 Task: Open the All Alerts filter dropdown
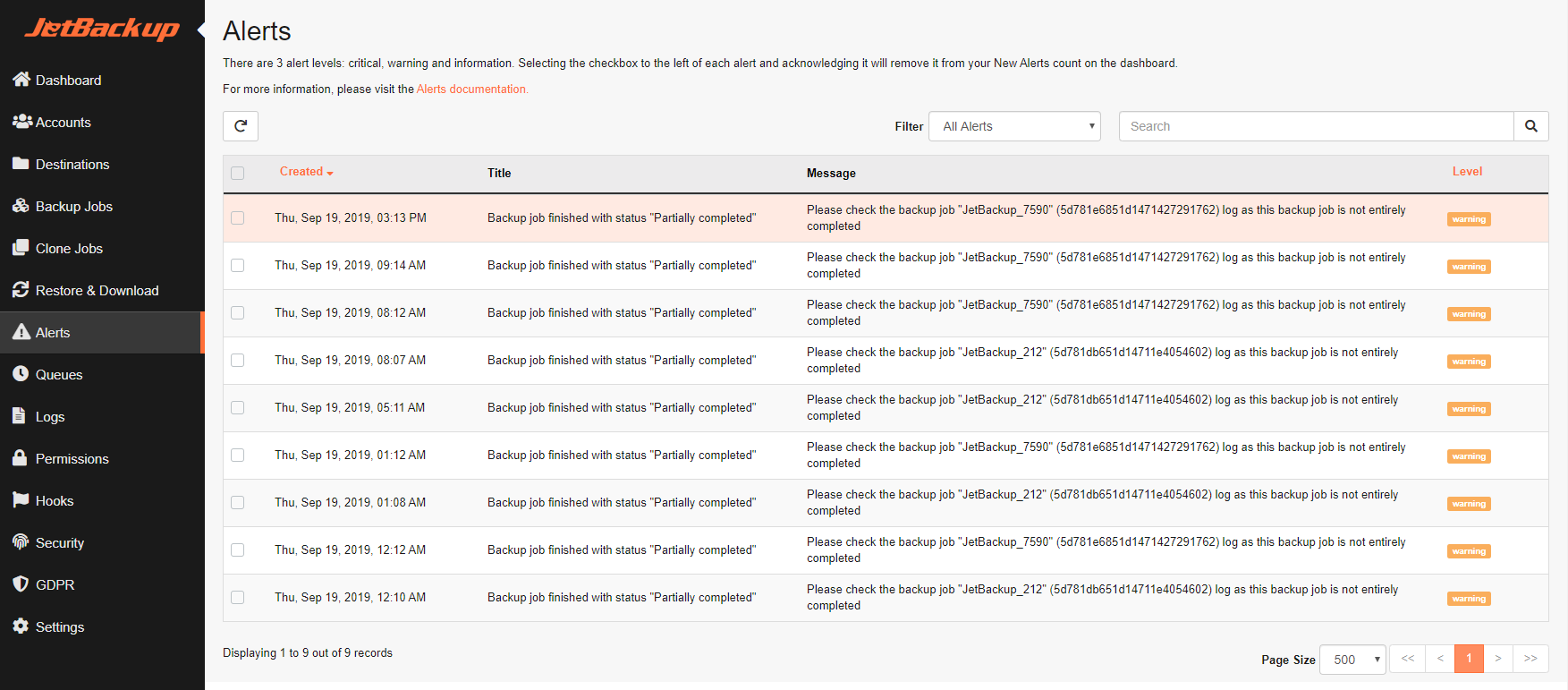click(1014, 126)
